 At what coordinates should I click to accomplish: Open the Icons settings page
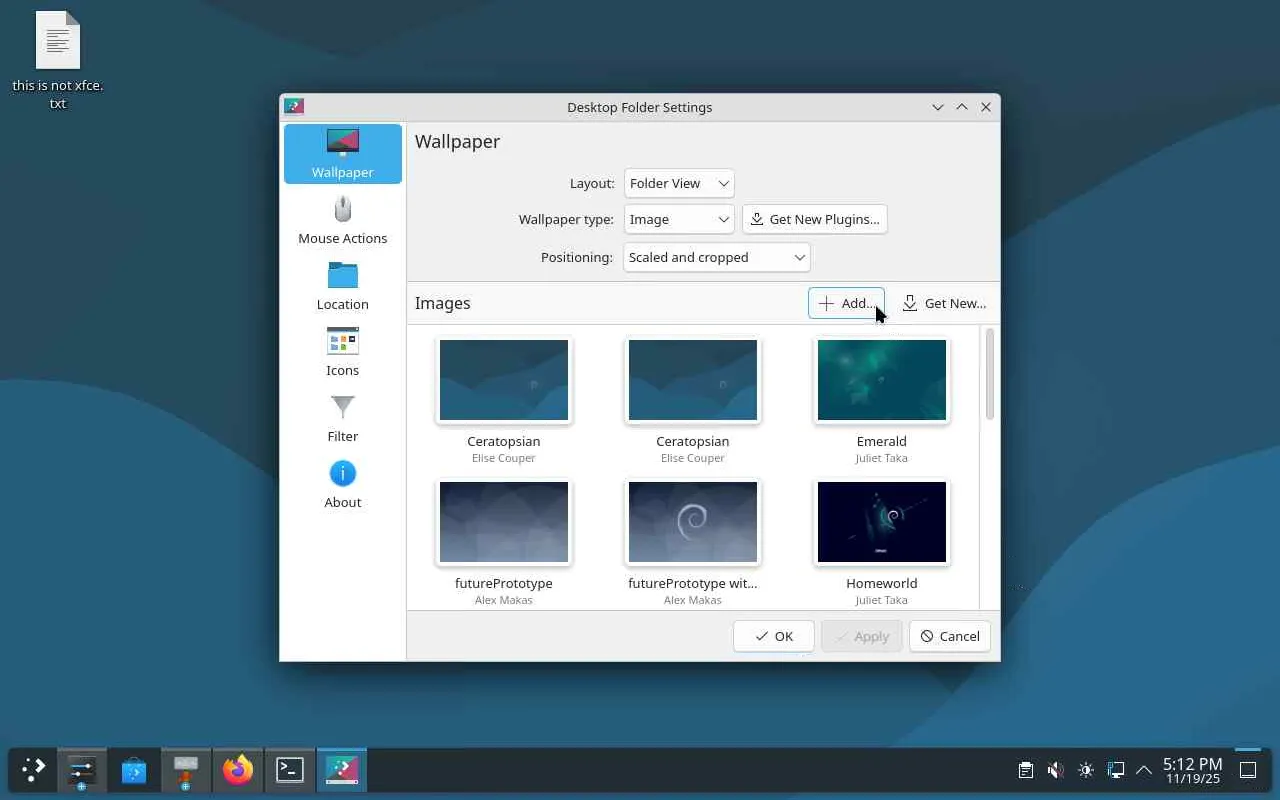(342, 352)
